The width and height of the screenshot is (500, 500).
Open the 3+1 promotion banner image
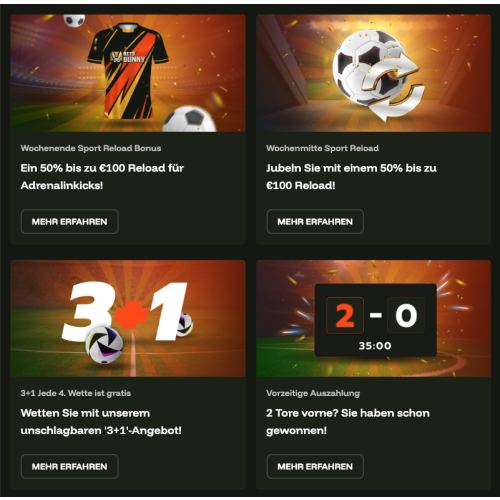point(128,318)
